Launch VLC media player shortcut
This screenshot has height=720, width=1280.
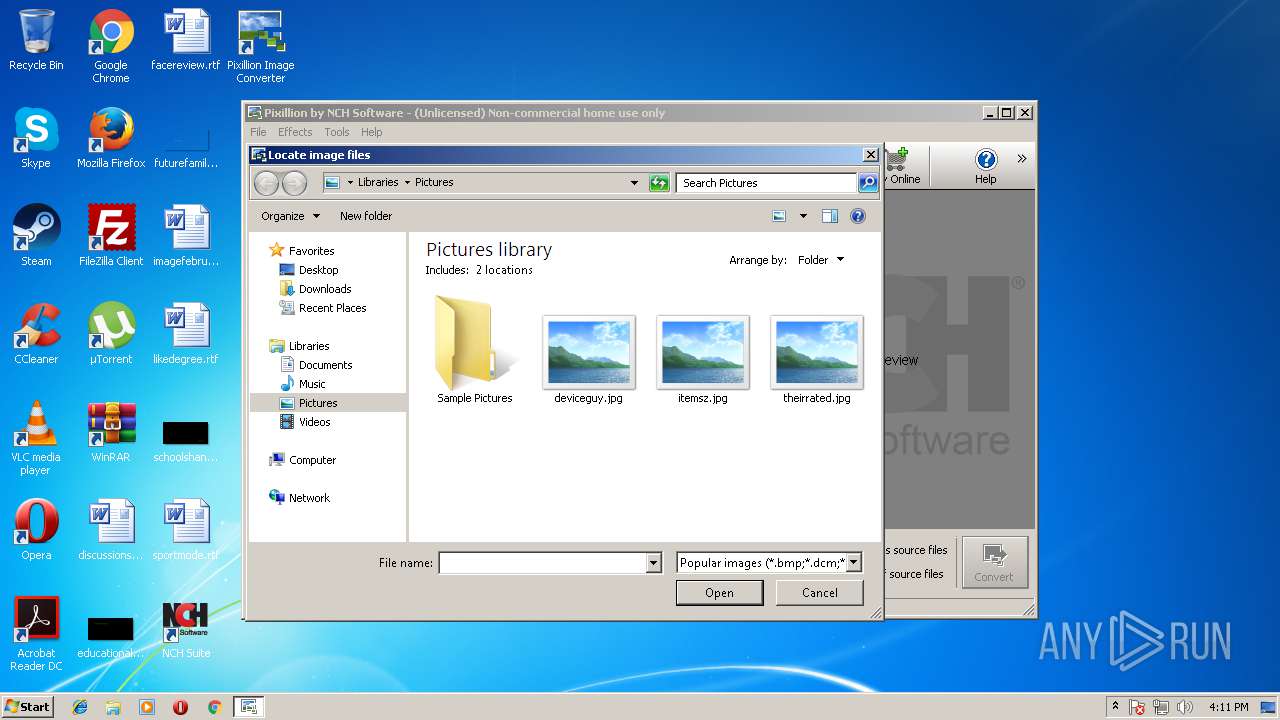36,438
